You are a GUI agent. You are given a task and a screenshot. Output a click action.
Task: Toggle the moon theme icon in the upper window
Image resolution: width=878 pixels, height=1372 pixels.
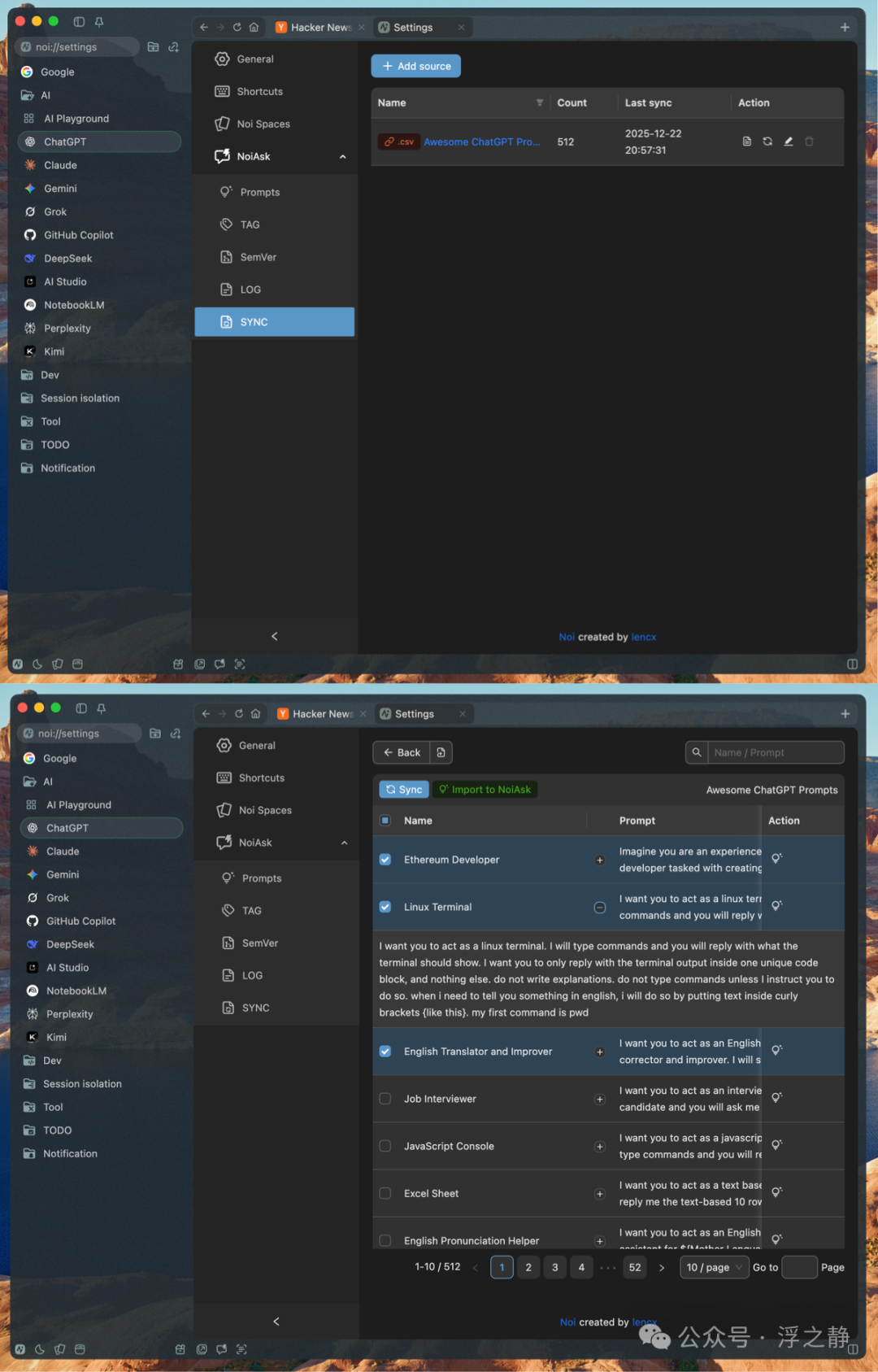click(37, 664)
